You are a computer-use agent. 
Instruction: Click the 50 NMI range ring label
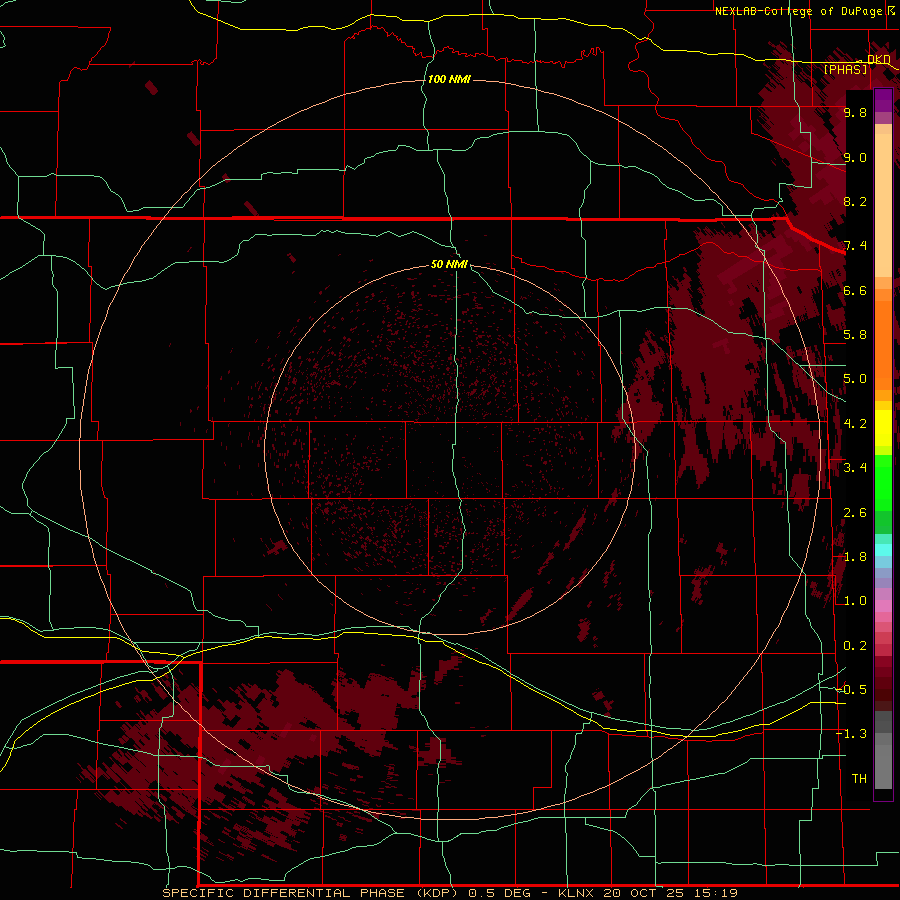(x=449, y=264)
